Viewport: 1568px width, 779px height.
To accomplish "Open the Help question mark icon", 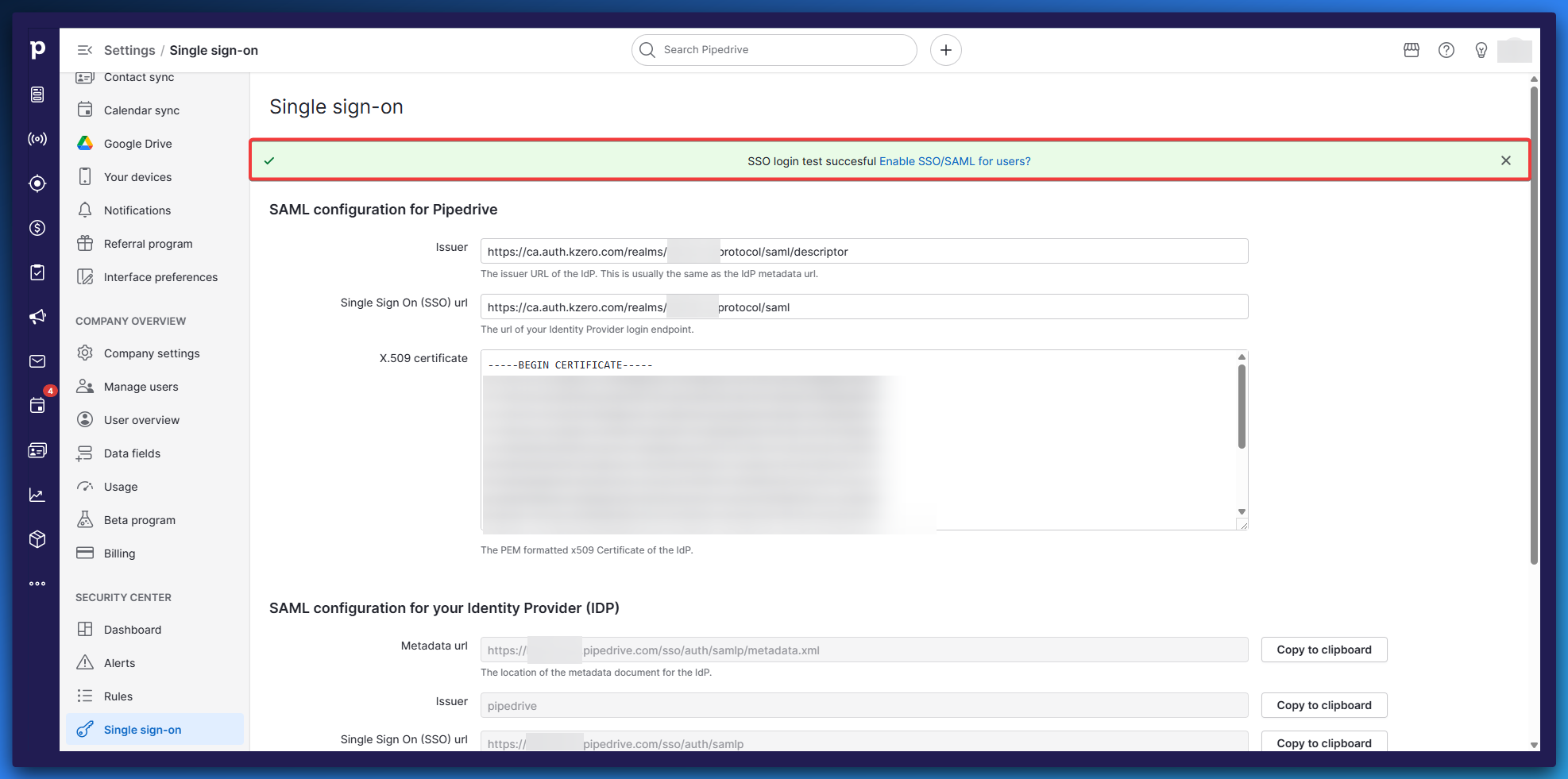I will pos(1446,50).
